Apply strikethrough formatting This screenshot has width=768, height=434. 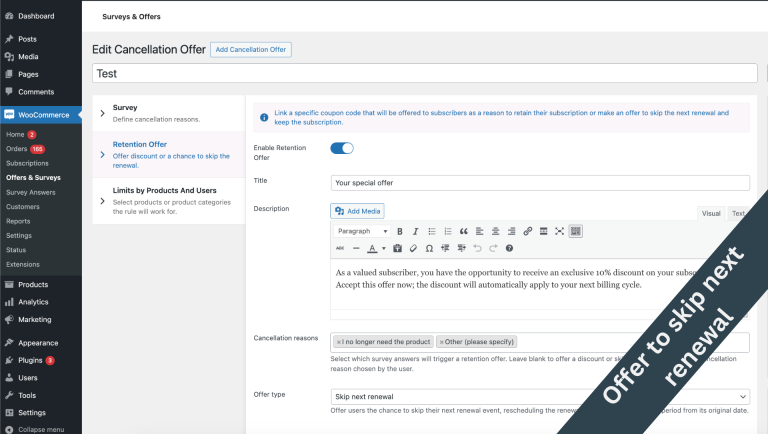[340, 248]
